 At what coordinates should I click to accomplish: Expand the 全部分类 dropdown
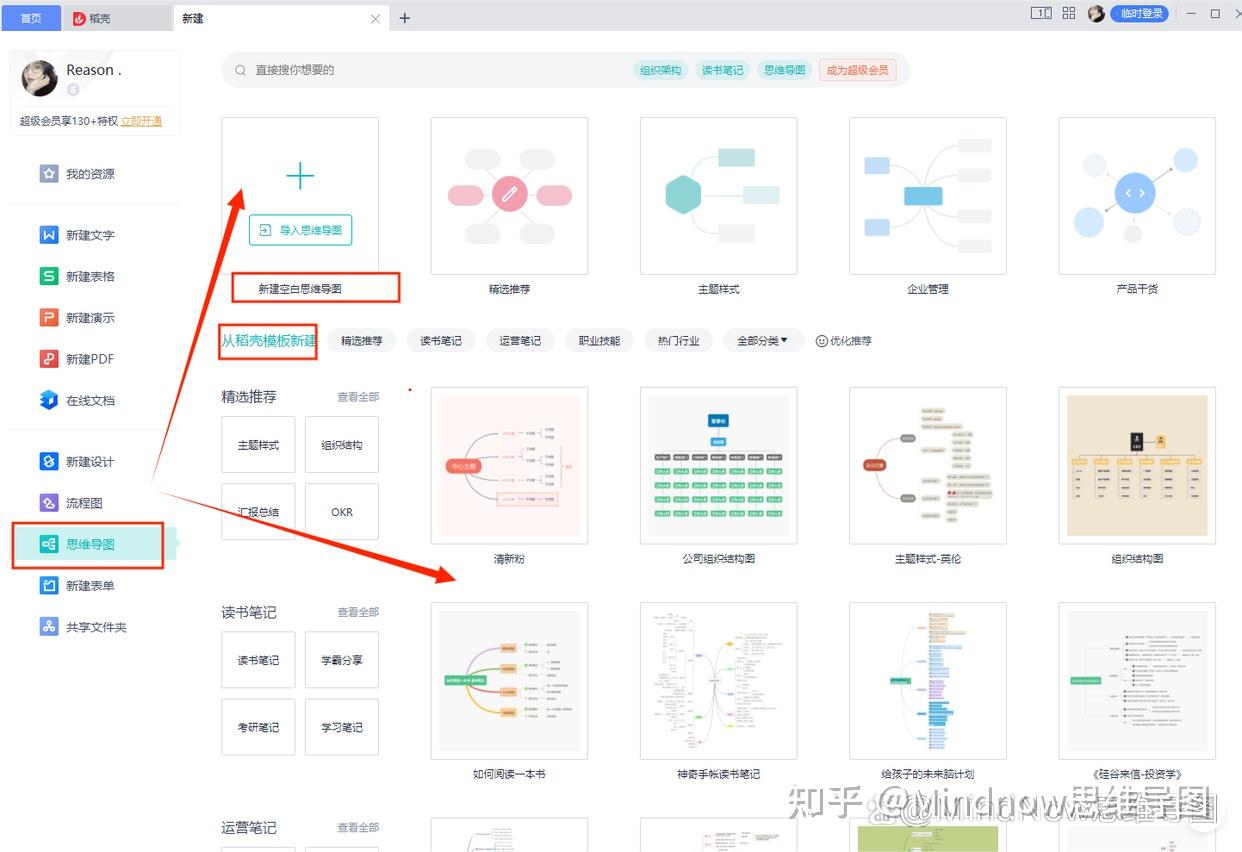point(763,341)
